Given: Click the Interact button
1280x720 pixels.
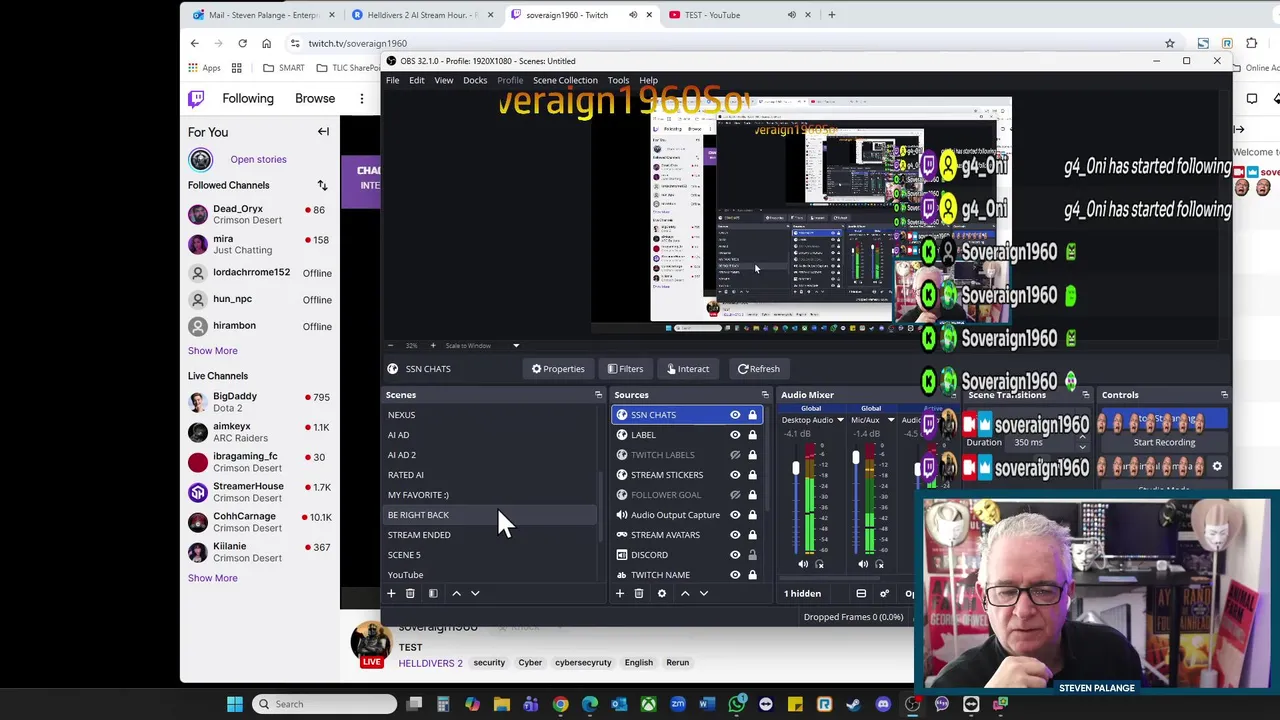Looking at the screenshot, I should pos(688,369).
